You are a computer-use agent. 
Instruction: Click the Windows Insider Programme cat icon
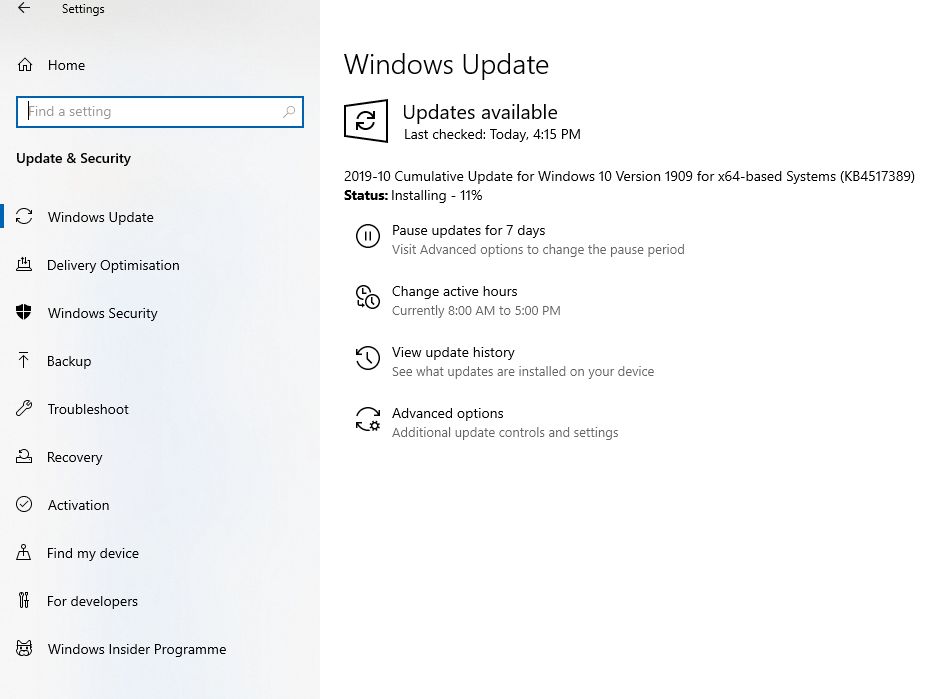click(24, 649)
